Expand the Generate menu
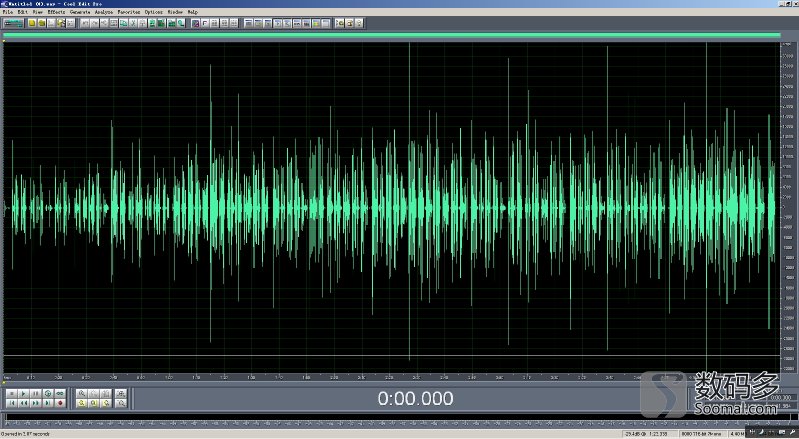The image size is (799, 439). click(x=79, y=12)
